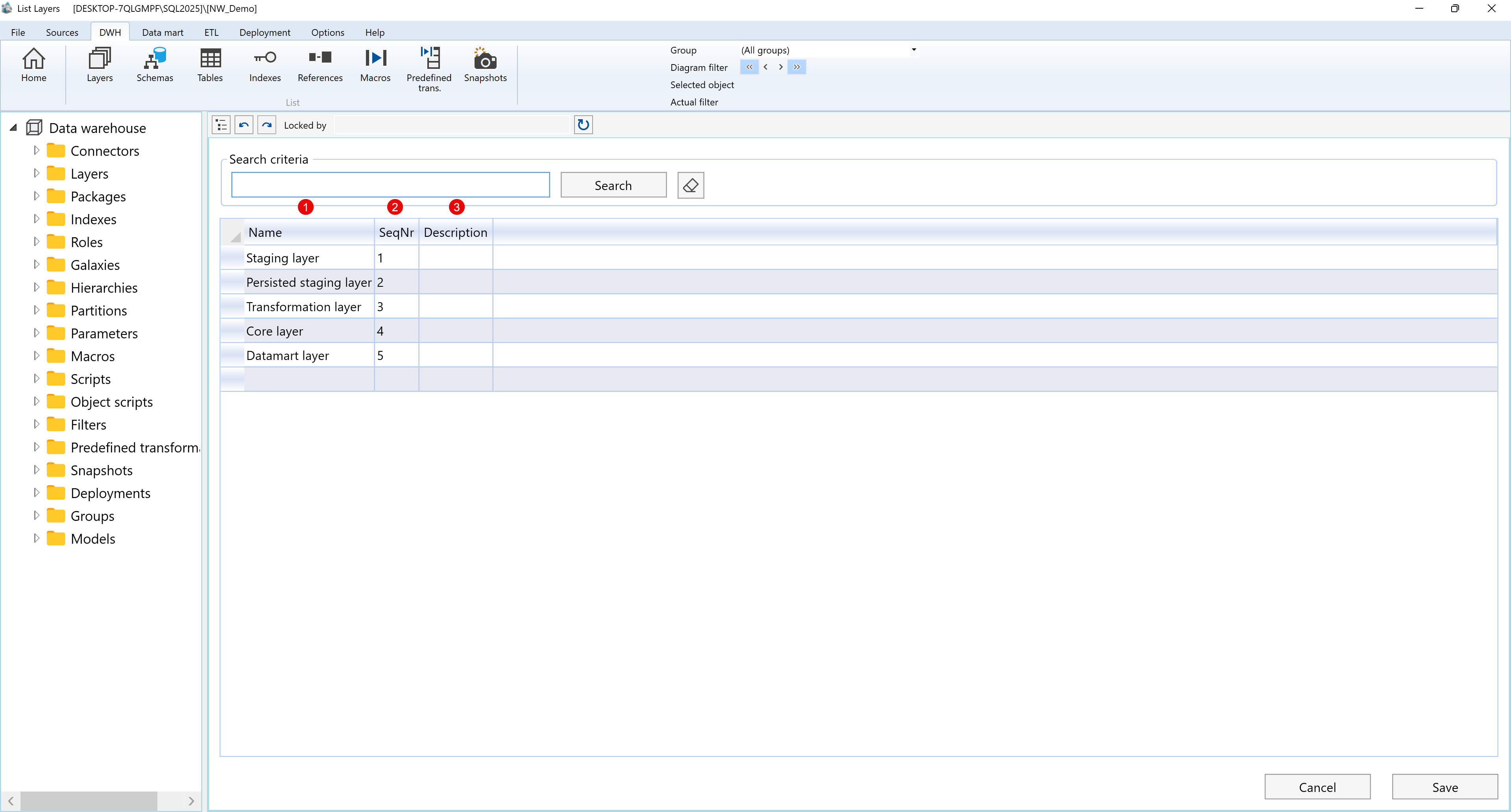Image resolution: width=1511 pixels, height=812 pixels.
Task: Click the undo arrow above the layer list
Action: [x=244, y=124]
